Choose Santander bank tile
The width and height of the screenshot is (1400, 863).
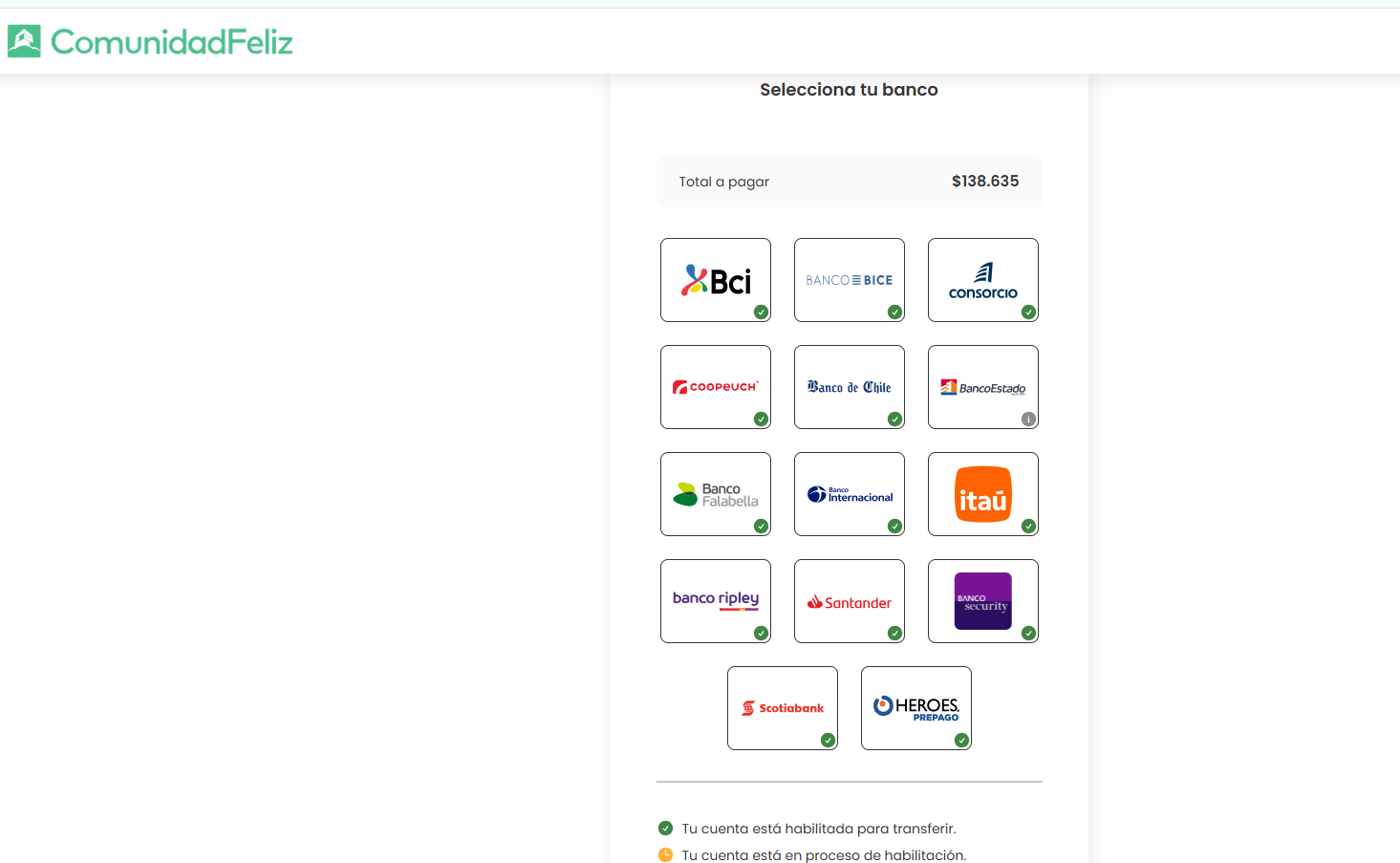849,601
